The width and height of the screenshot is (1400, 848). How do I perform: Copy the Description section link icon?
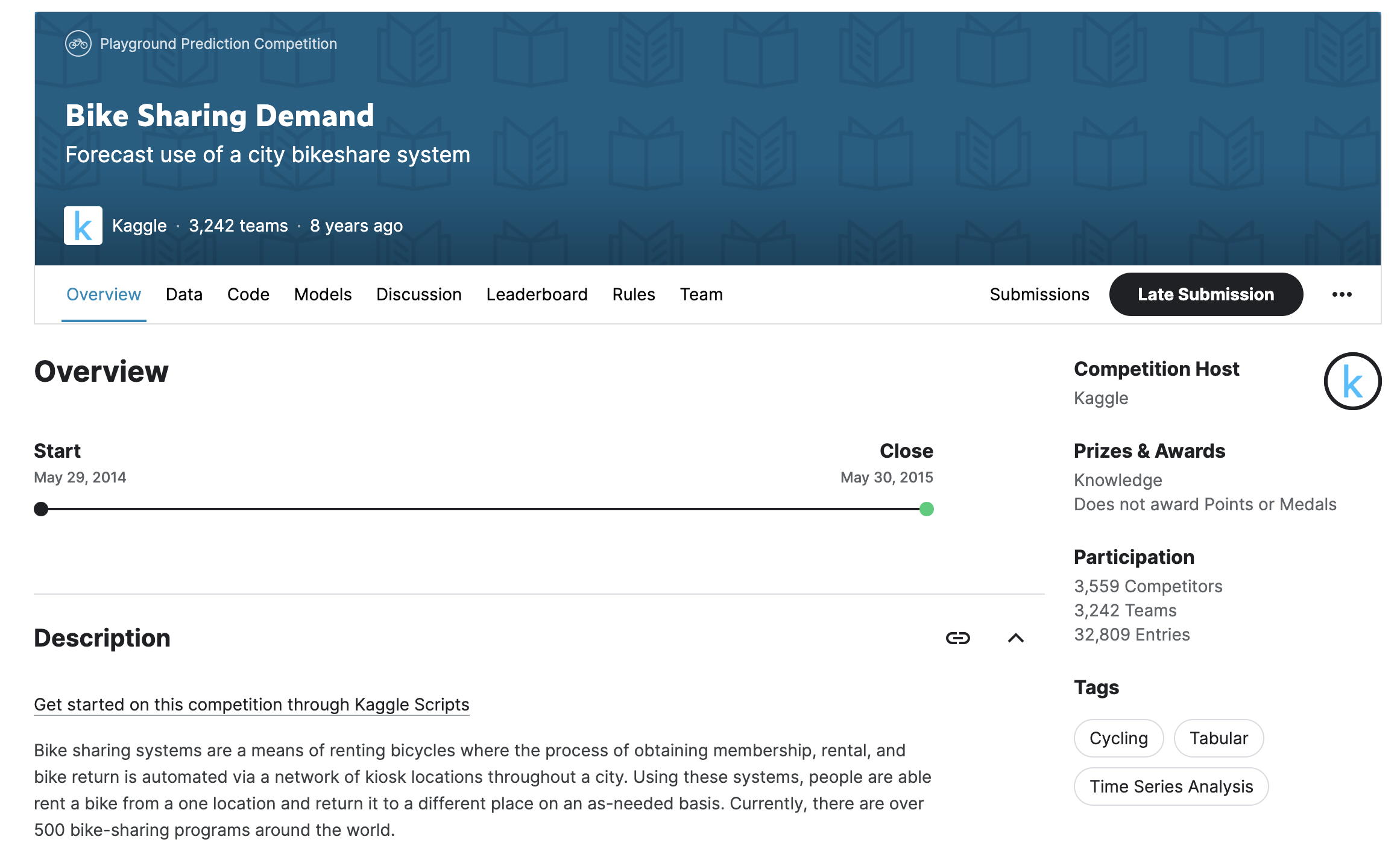tap(957, 638)
